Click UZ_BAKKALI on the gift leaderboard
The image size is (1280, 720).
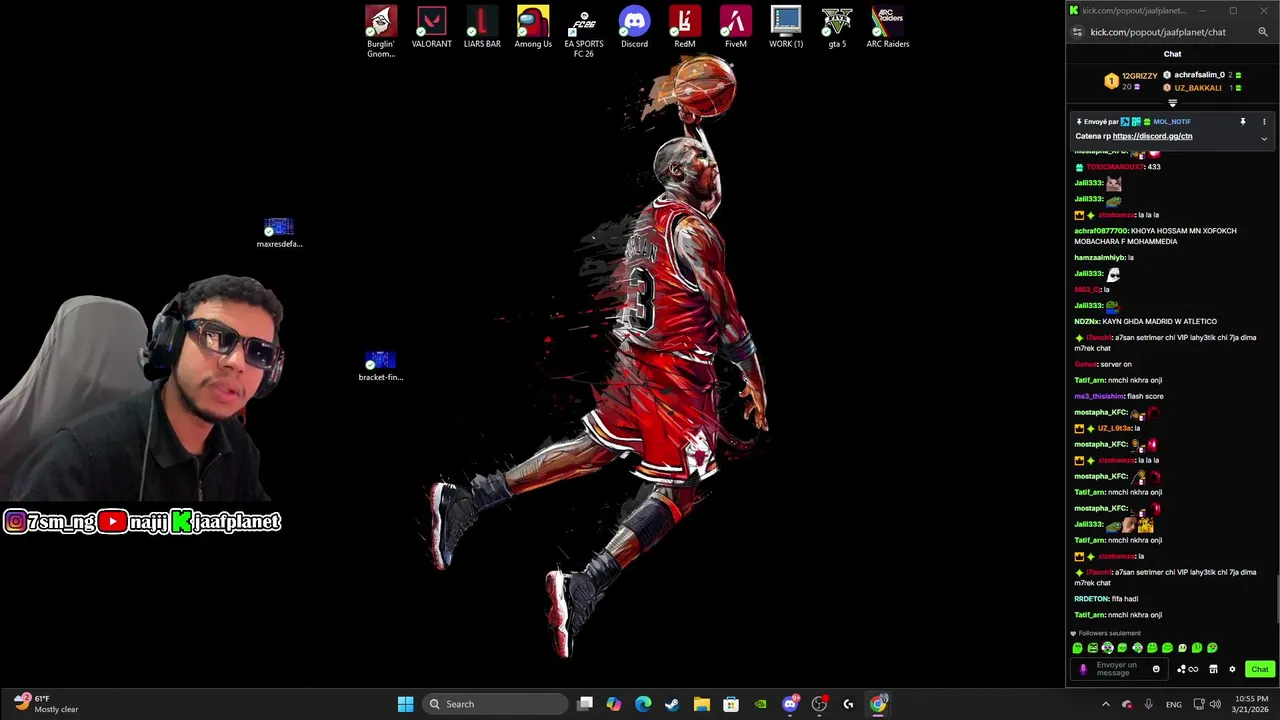[1198, 88]
